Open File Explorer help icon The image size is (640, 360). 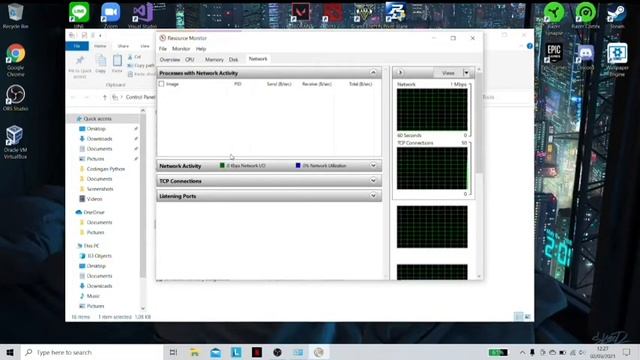[530, 46]
